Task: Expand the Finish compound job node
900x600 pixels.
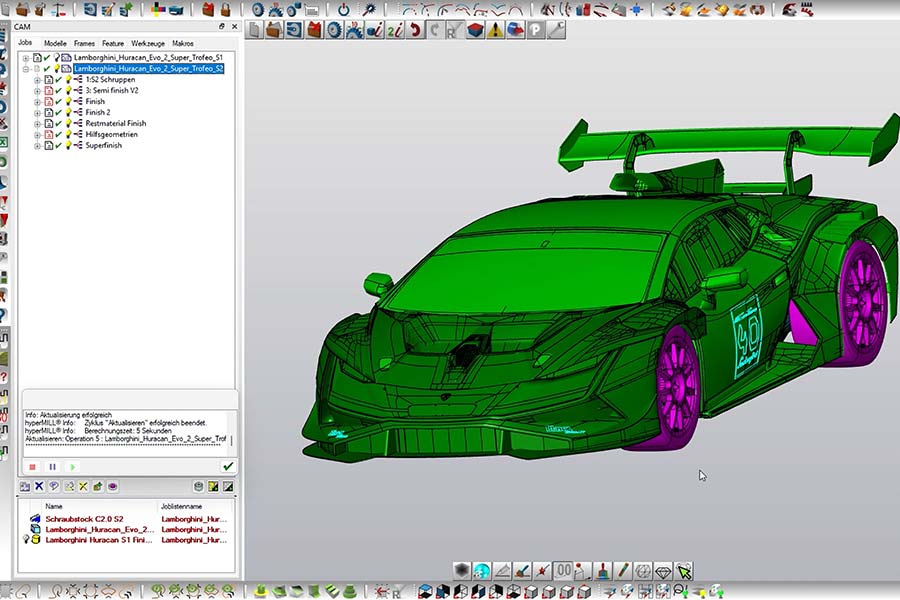Action: click(37, 102)
